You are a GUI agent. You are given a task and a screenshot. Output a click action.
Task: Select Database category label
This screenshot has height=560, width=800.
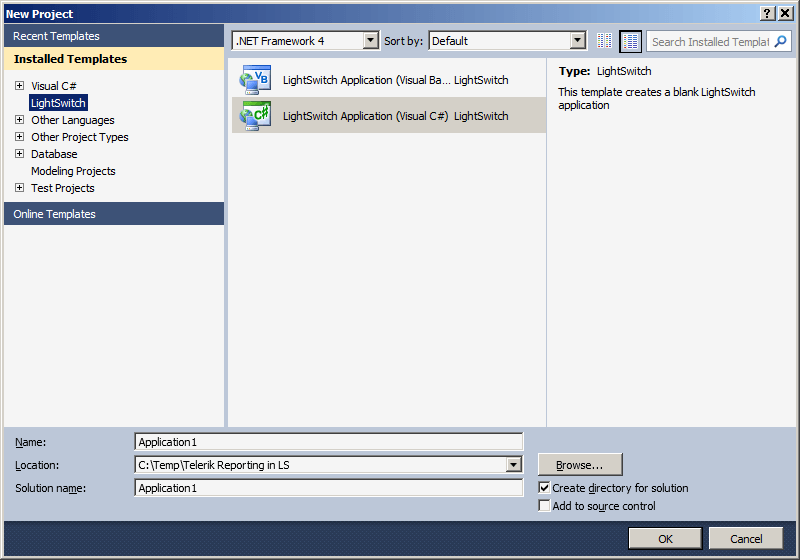coord(54,154)
